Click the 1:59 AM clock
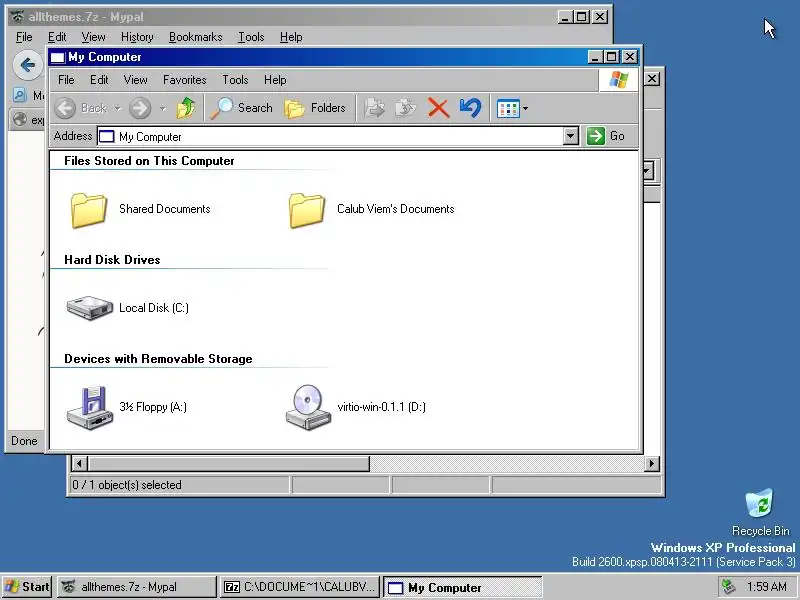 pos(766,587)
